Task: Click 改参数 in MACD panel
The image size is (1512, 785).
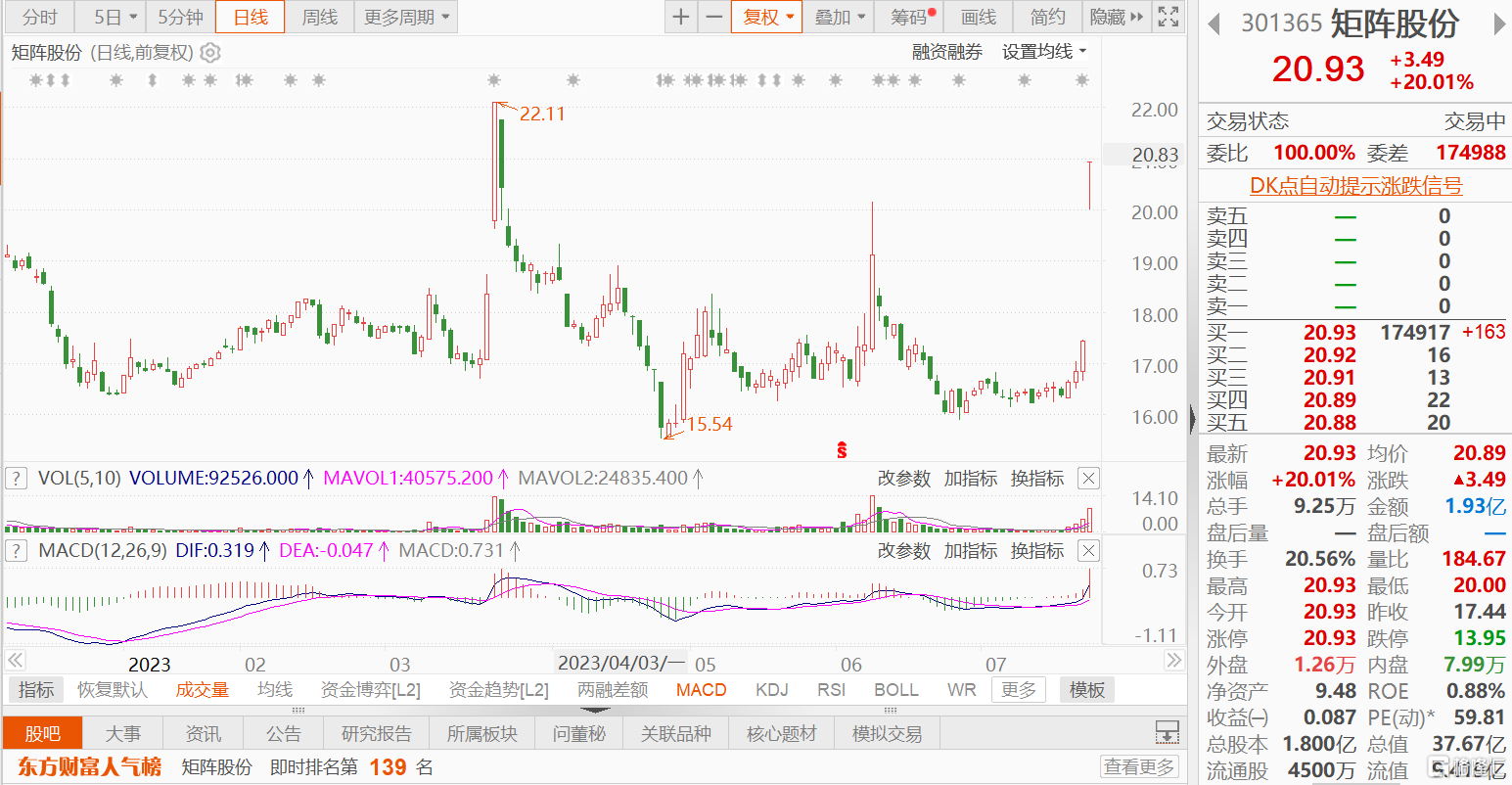Action: click(903, 551)
